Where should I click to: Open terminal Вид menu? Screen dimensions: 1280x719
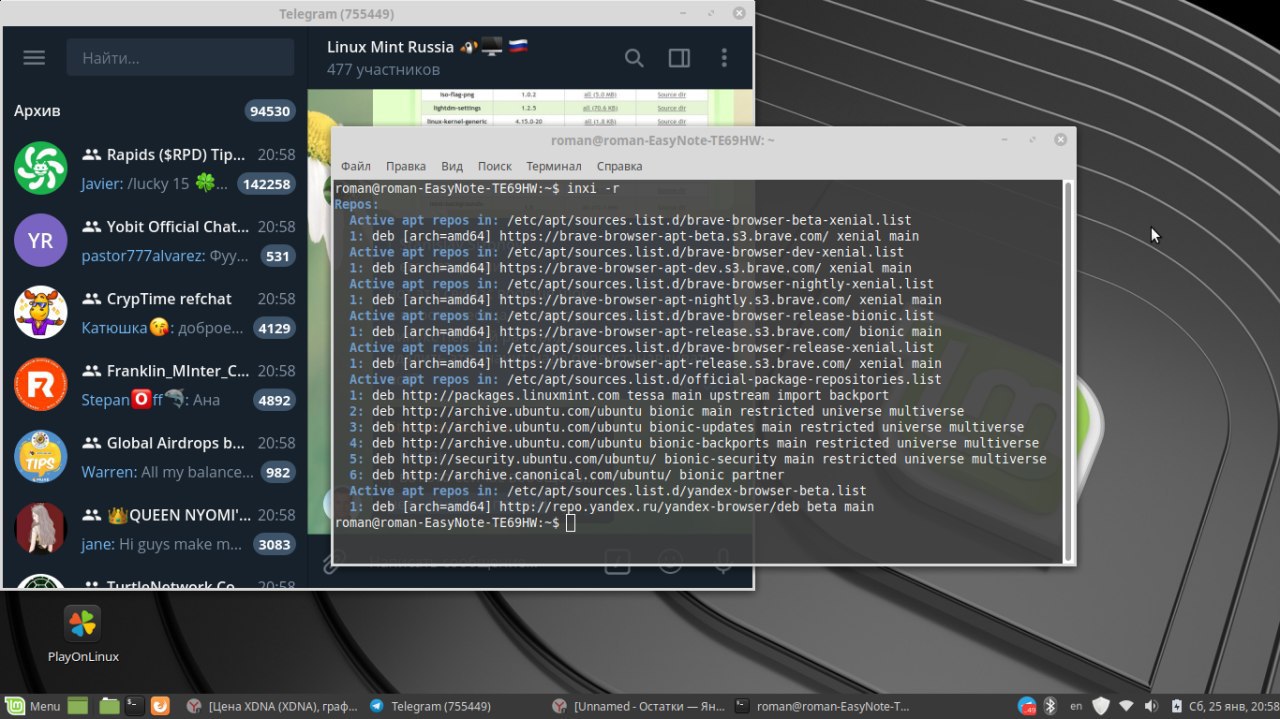tap(452, 166)
